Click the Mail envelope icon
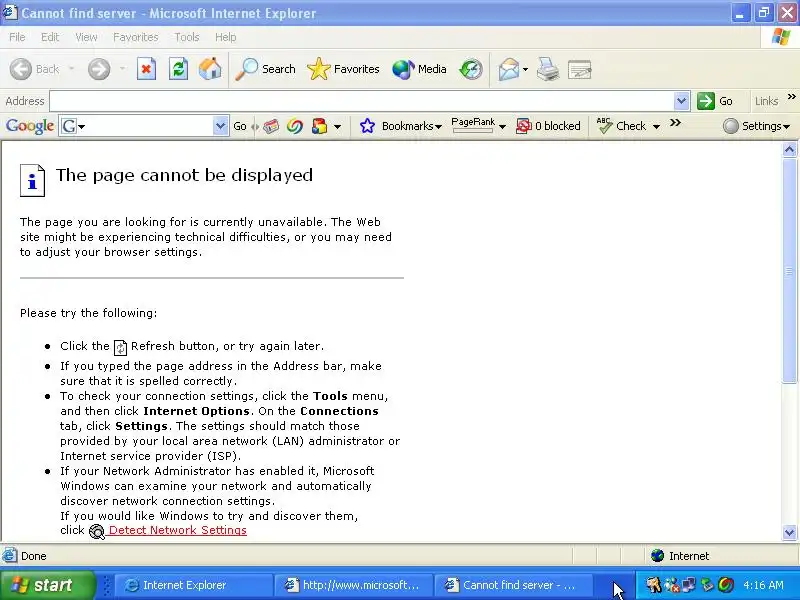 [509, 69]
